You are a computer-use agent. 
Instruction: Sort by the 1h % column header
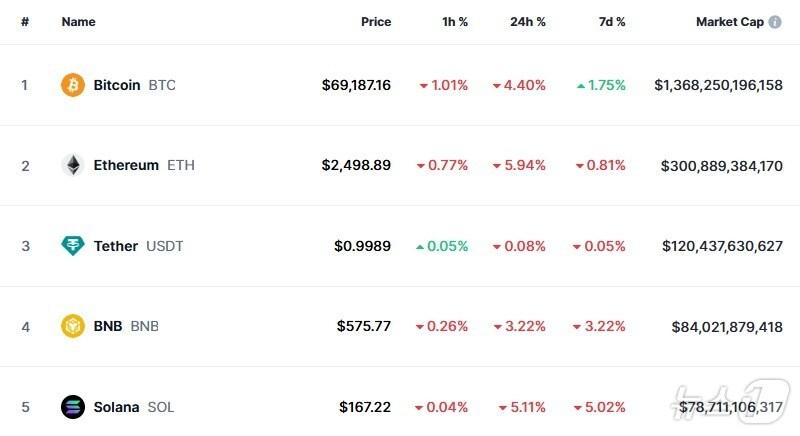coord(454,22)
